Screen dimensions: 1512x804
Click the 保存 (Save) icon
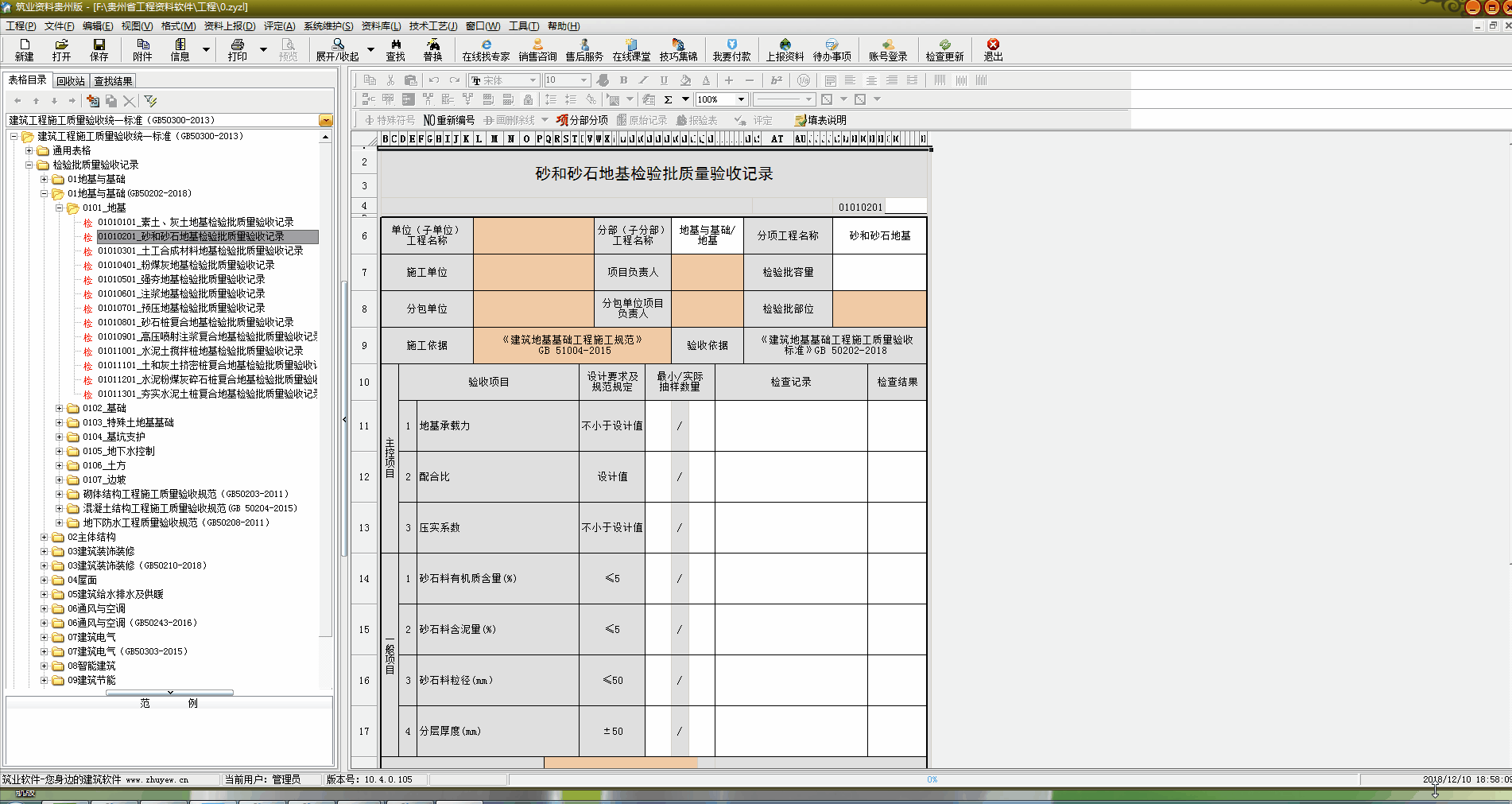coord(99,49)
